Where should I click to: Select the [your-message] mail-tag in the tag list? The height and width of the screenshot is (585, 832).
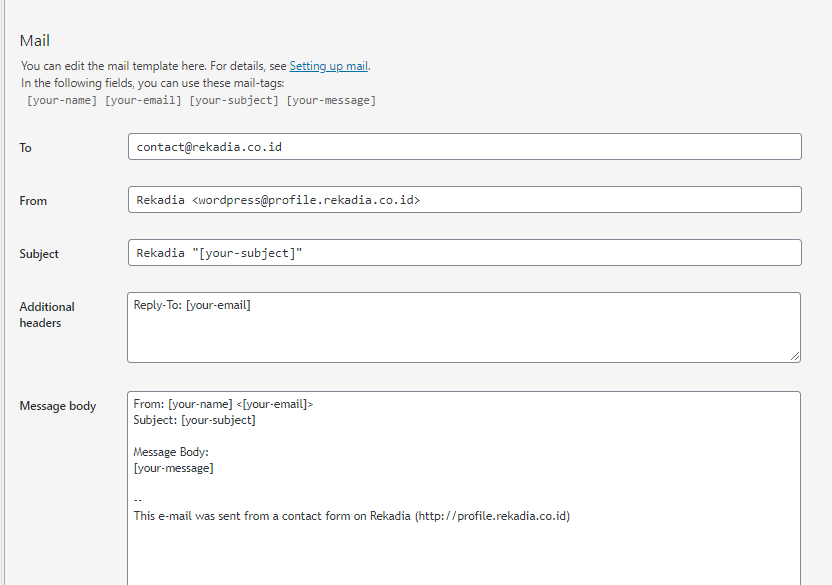tap(331, 100)
